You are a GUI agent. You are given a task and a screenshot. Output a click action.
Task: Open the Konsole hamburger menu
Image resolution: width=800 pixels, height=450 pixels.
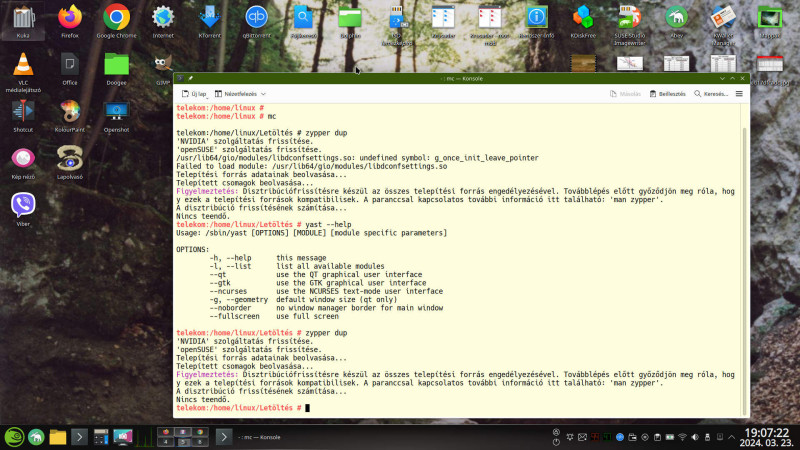(x=739, y=94)
